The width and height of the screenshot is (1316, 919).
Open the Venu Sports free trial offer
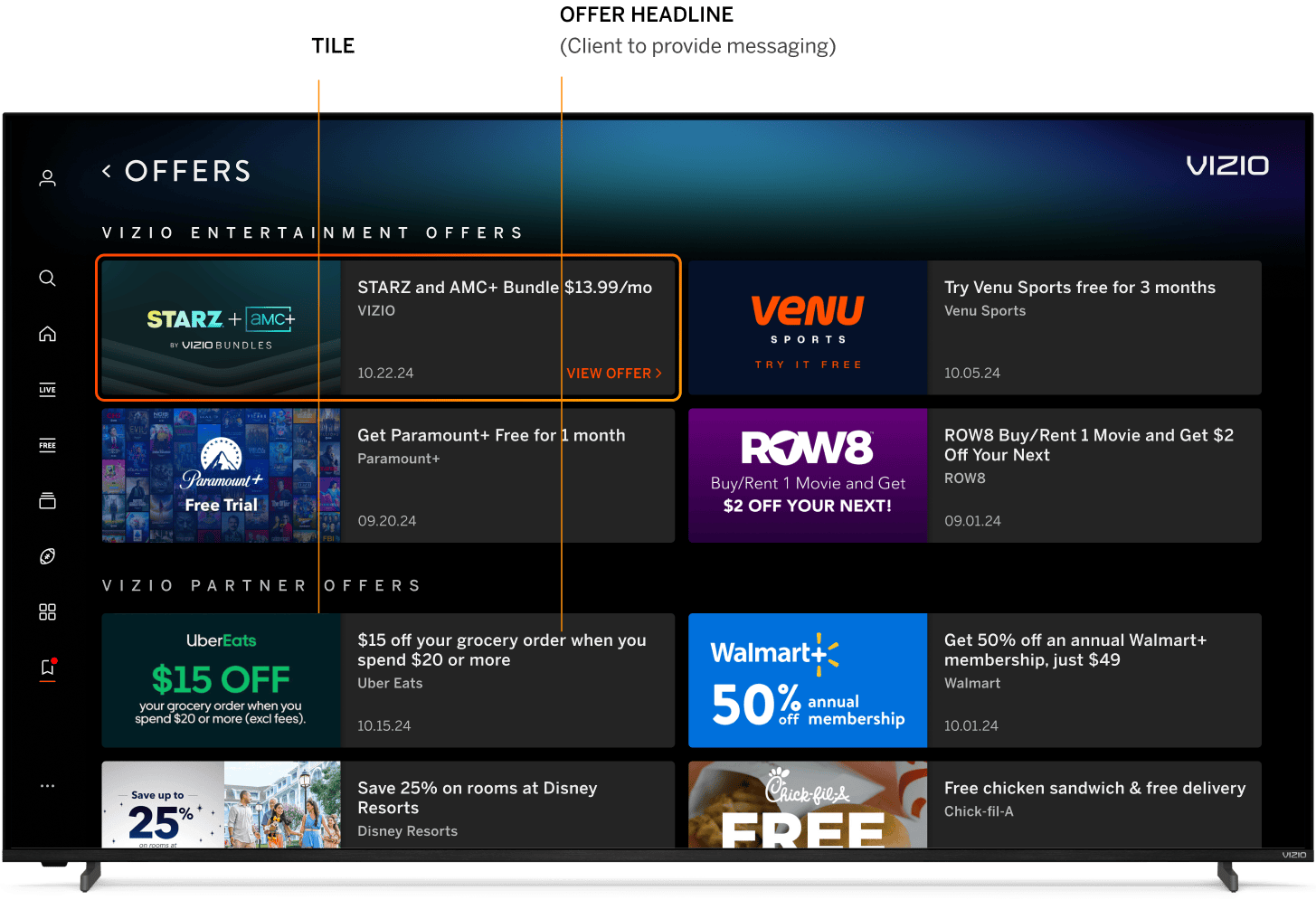pyautogui.click(x=974, y=327)
